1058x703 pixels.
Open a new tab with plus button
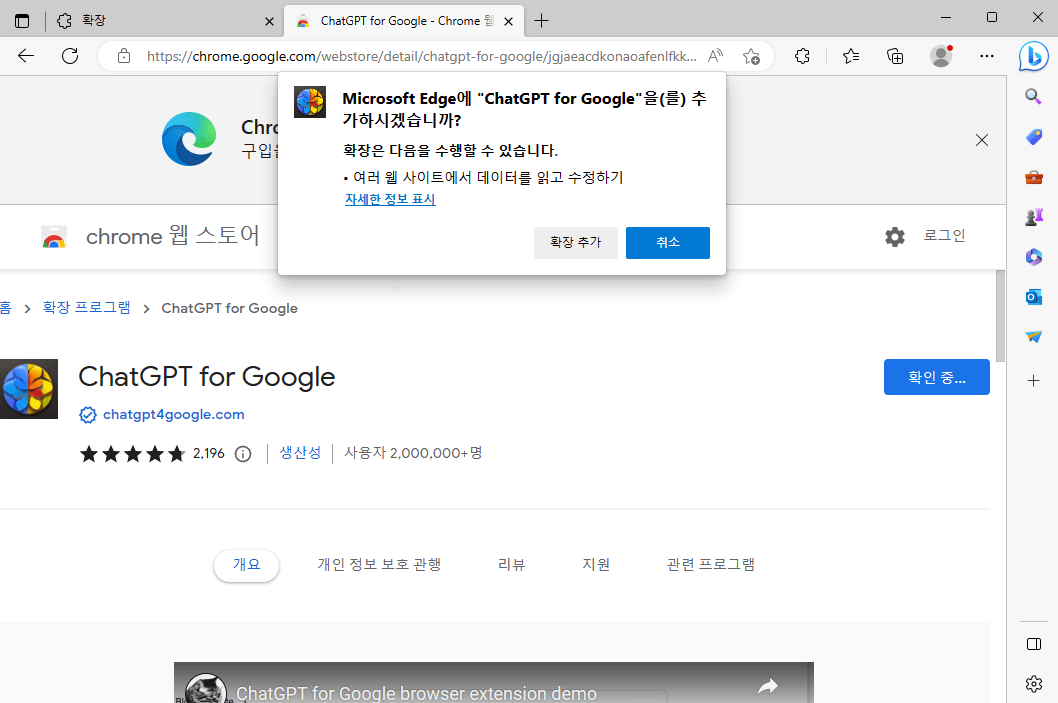541,21
